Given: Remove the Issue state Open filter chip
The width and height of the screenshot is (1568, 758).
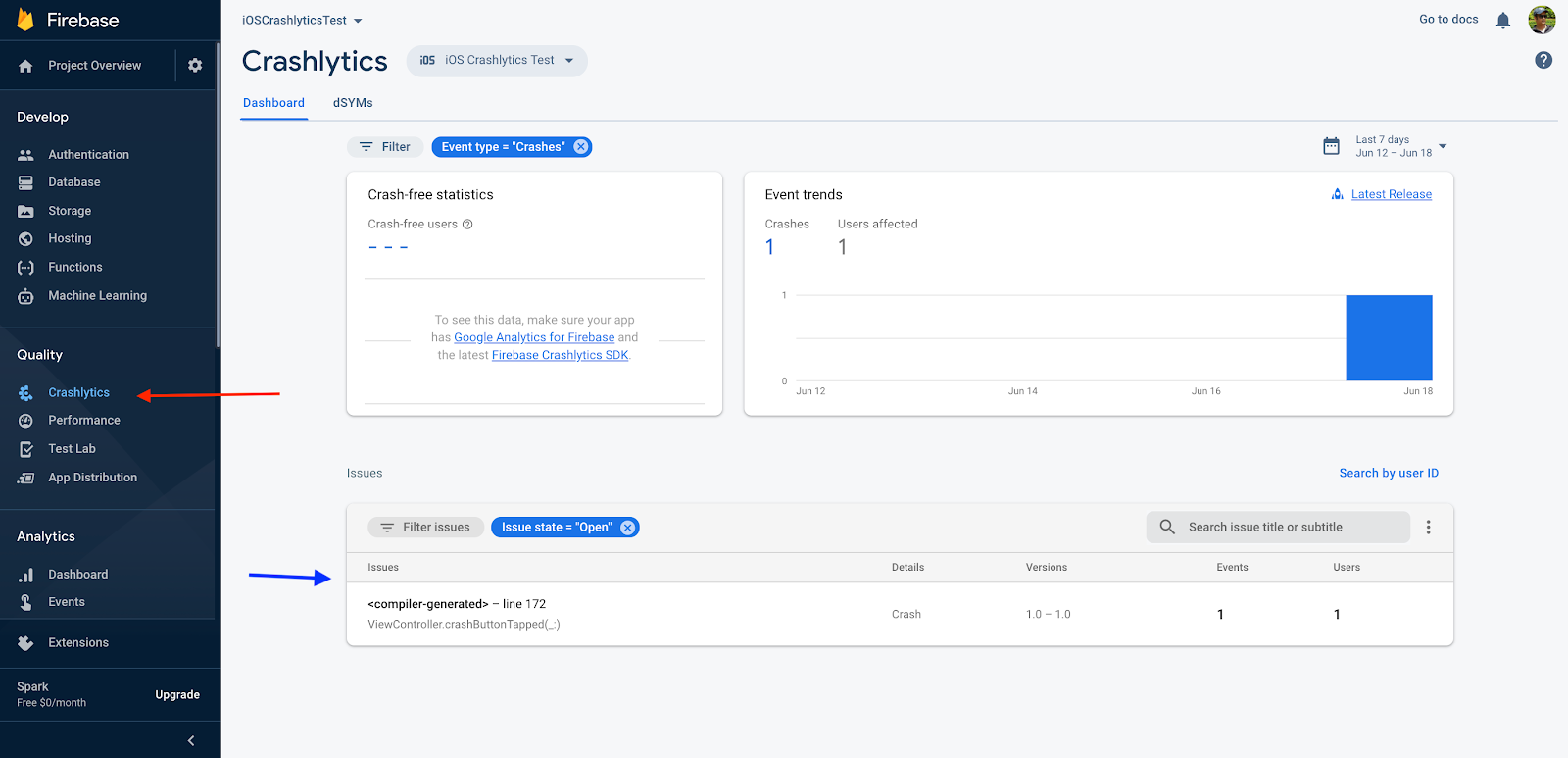Looking at the screenshot, I should tap(628, 528).
